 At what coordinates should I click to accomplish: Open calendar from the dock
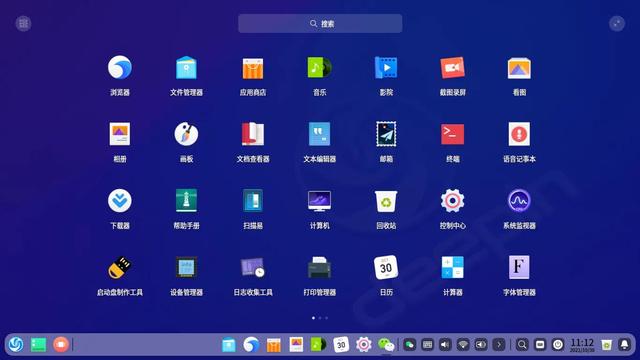point(341,344)
